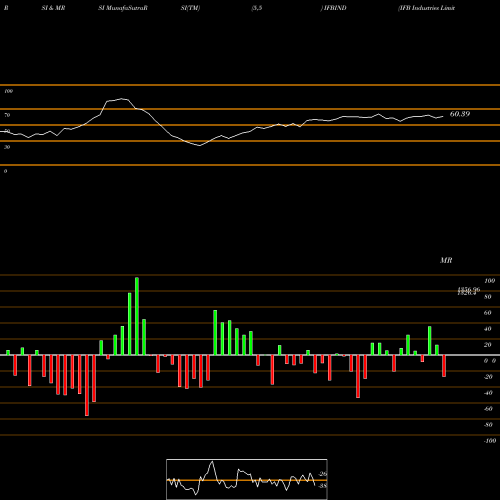500x500 pixels.
Task: Click the 0 label on RSI axis
Action: coord(5,171)
